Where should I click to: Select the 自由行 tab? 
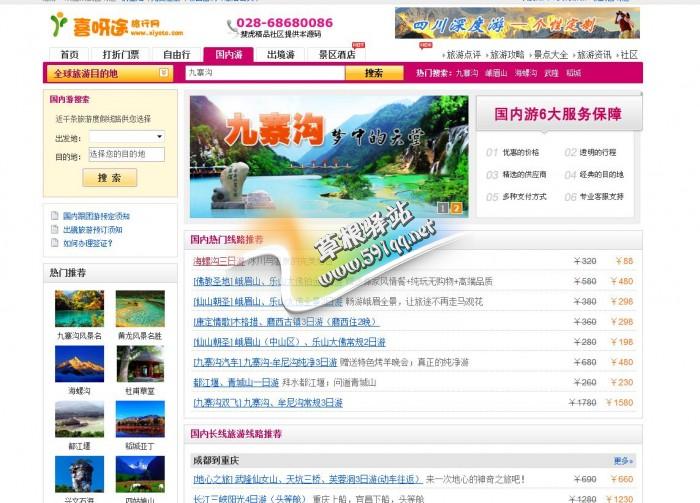coord(176,55)
